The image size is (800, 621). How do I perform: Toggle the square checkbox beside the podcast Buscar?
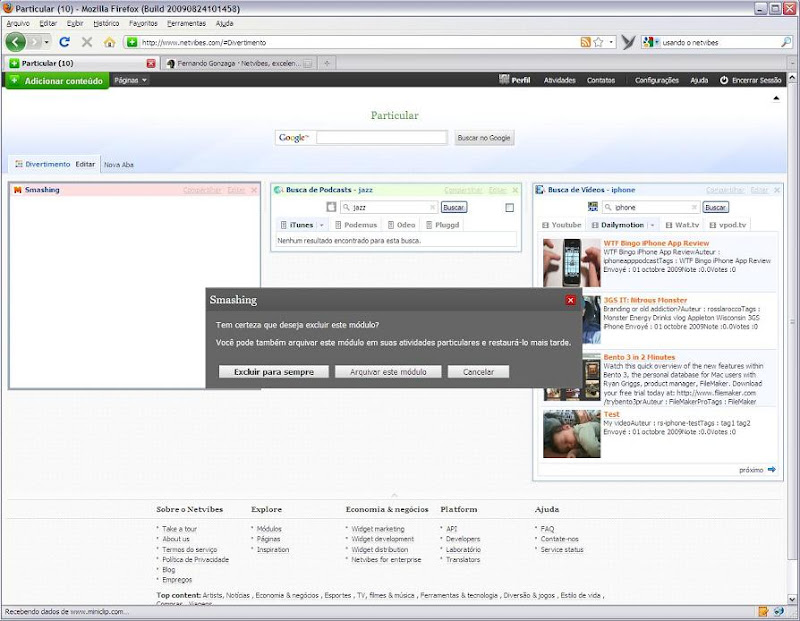coord(509,208)
